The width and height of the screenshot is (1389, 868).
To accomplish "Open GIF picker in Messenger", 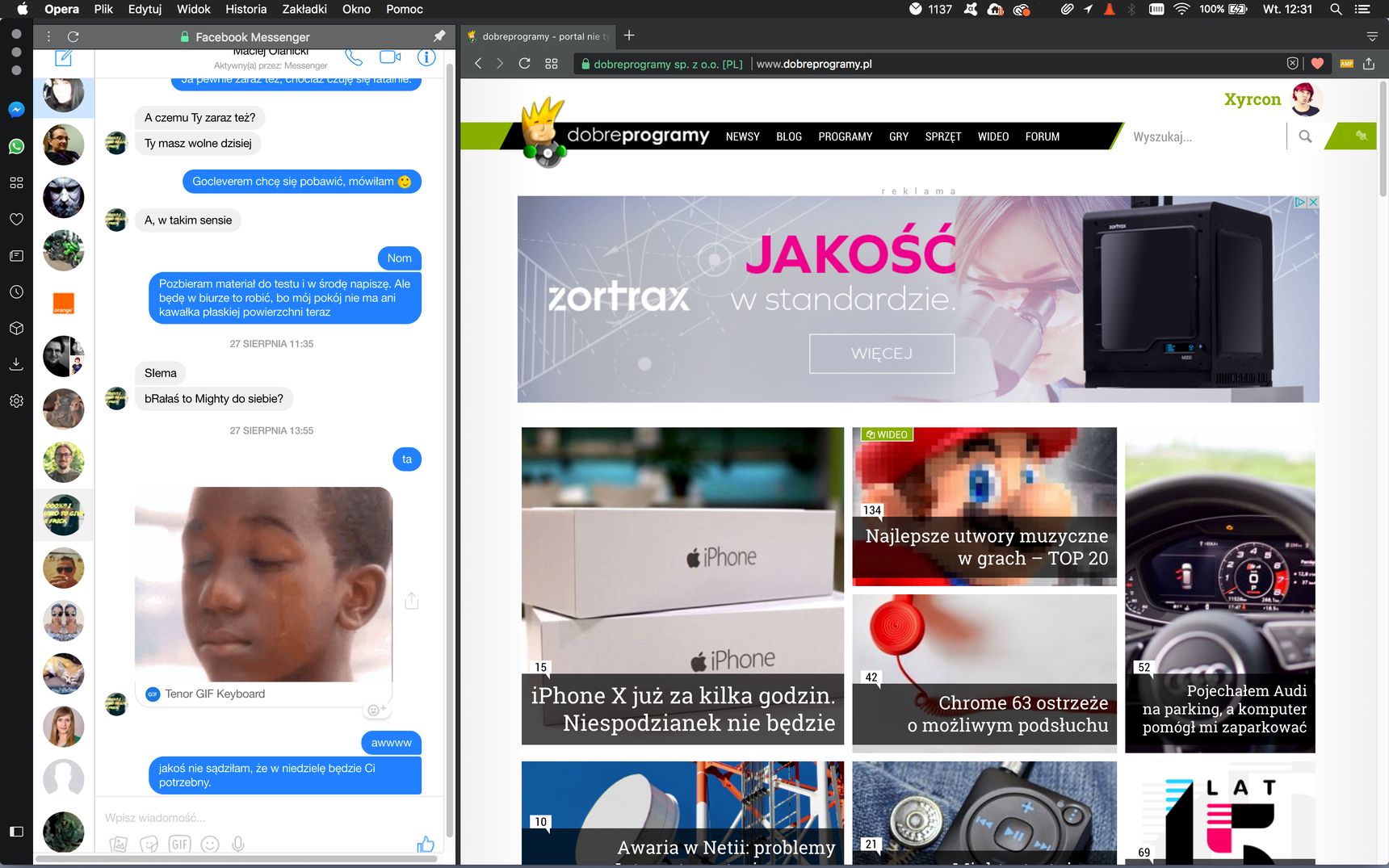I will pyautogui.click(x=179, y=845).
